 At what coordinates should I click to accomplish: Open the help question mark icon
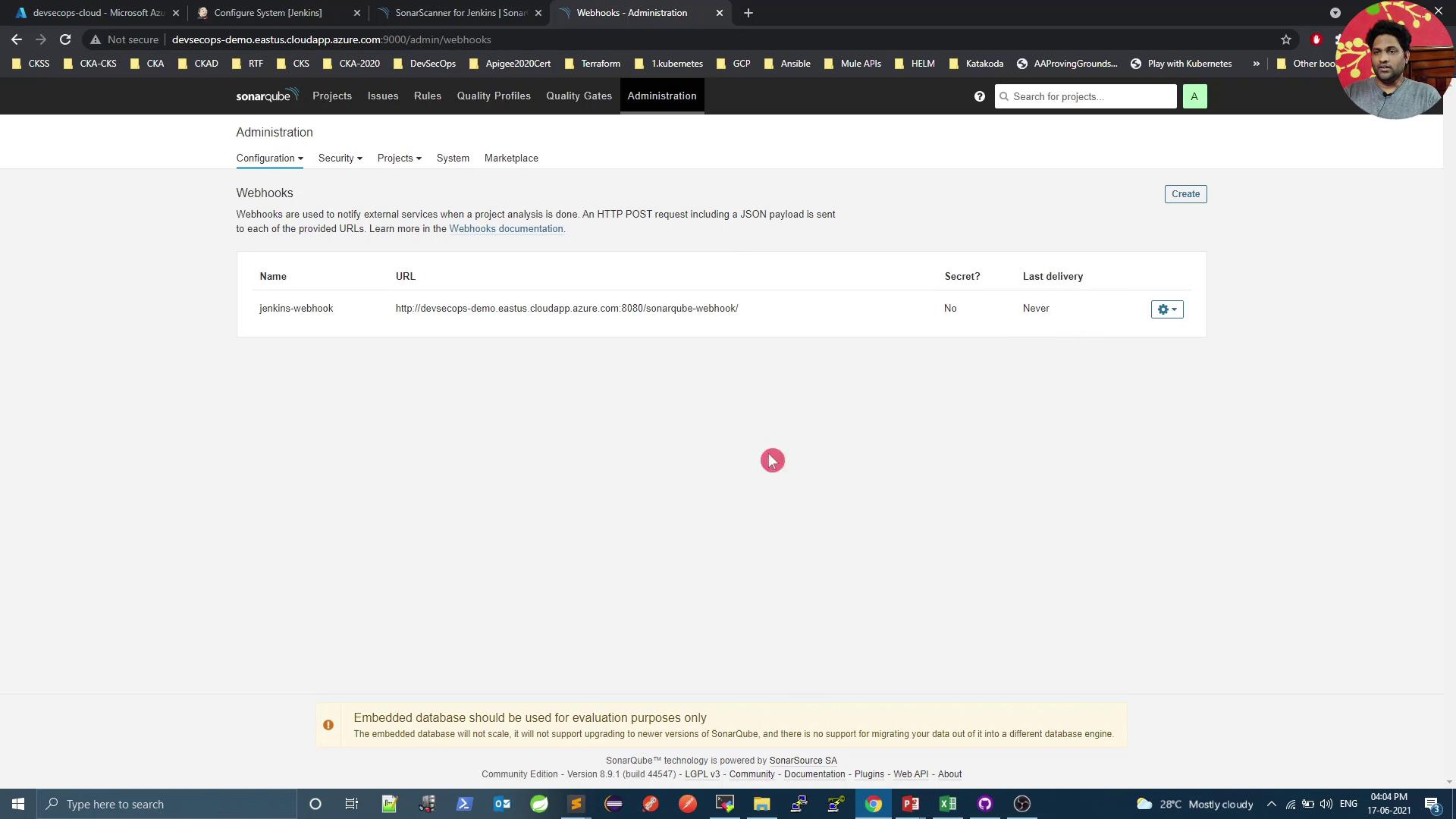point(979,96)
